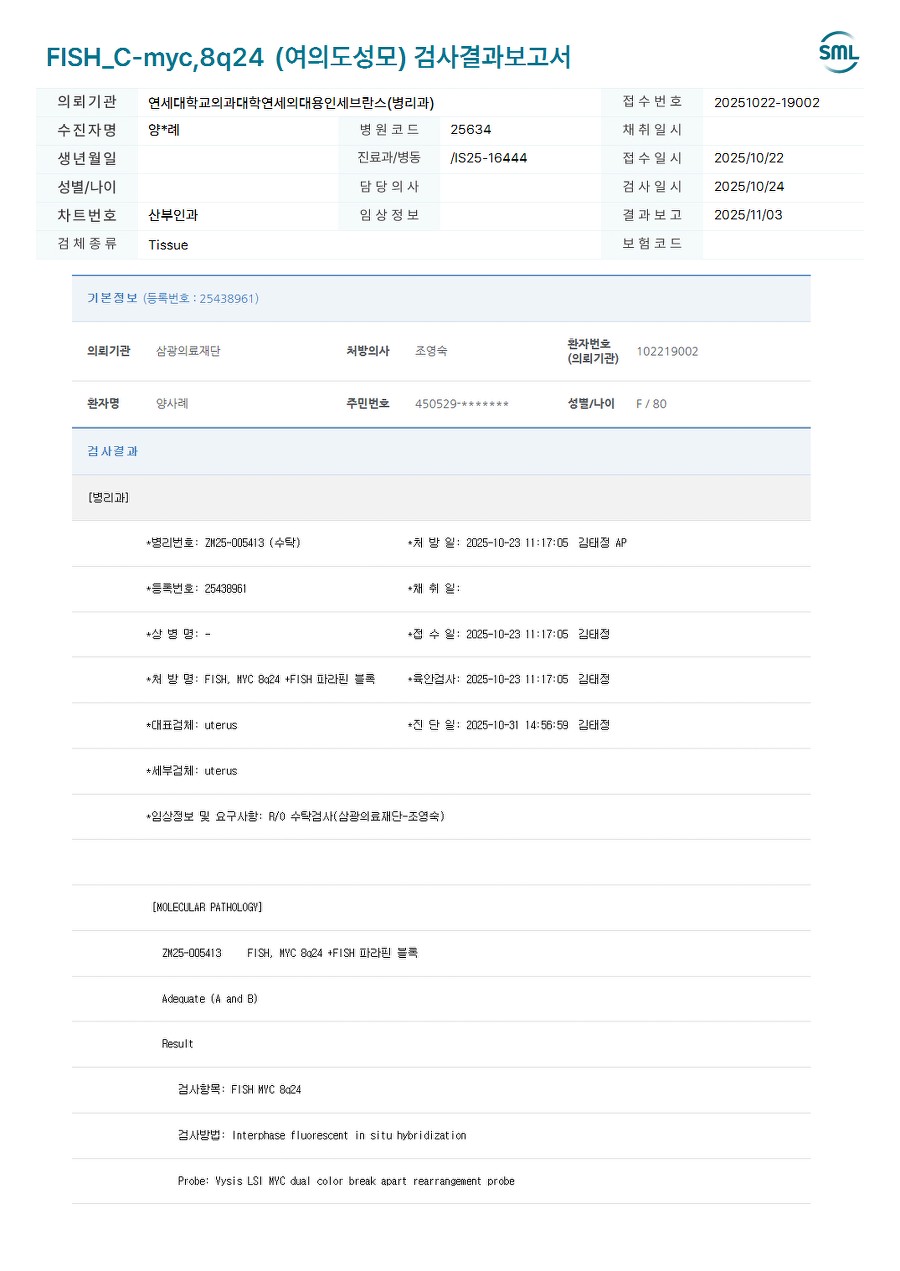Click the 임상정보 및 요구사항 R/O 수탁검사 line
Viewport: 900px width, 1271px height.
pos(295,816)
